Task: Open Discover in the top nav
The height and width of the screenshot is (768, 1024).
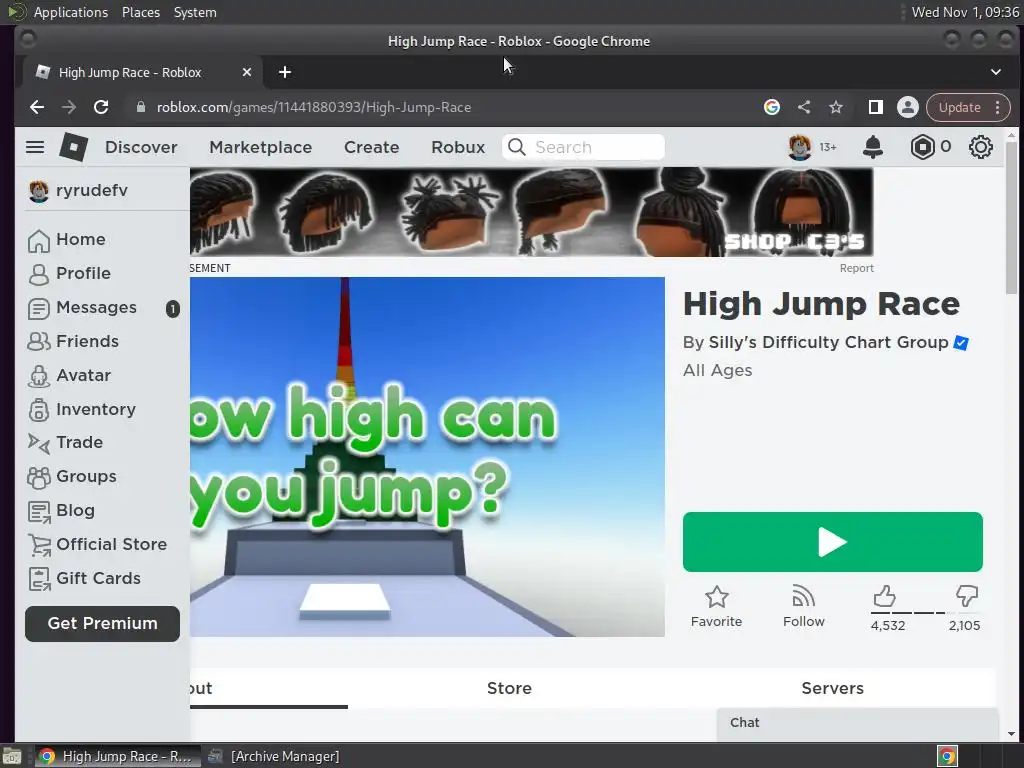Action: [x=141, y=147]
